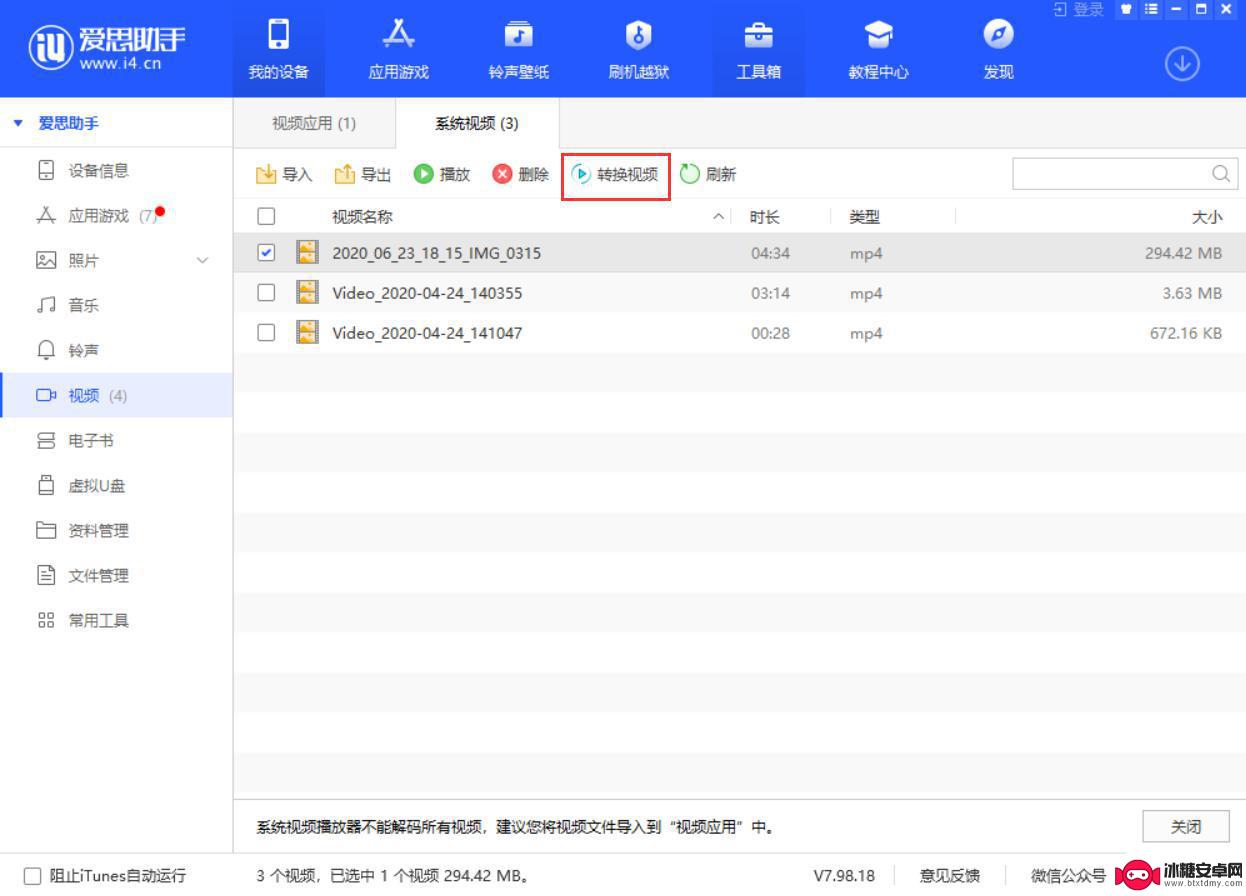1246x896 pixels.
Task: Click the film icon of Video_2020-04-24_140355
Action: 308,292
